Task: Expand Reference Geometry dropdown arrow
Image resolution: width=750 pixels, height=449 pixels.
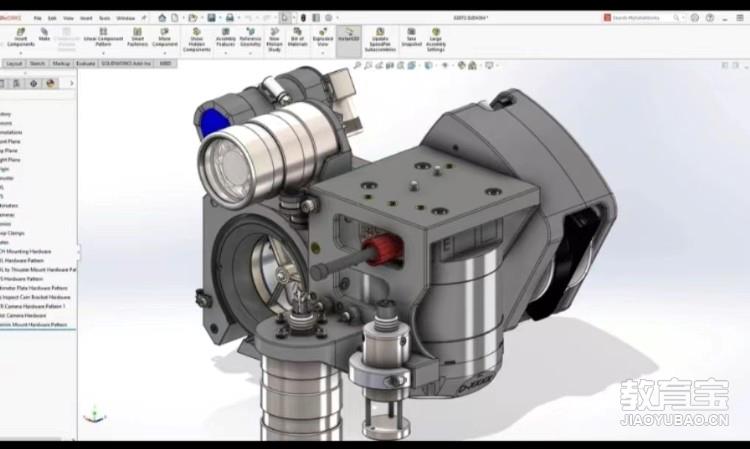Action: pyautogui.click(x=250, y=52)
